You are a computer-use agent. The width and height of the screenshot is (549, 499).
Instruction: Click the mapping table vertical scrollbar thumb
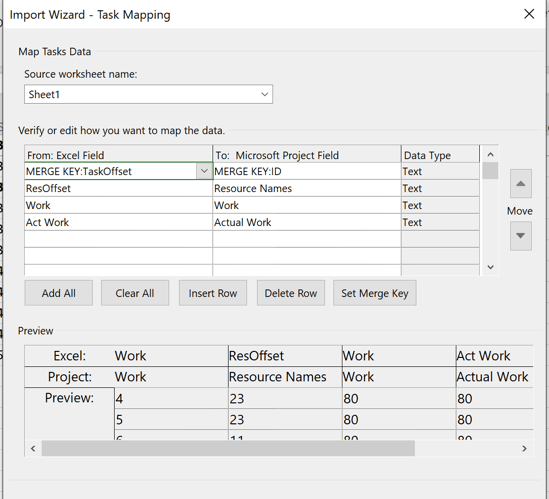490,171
